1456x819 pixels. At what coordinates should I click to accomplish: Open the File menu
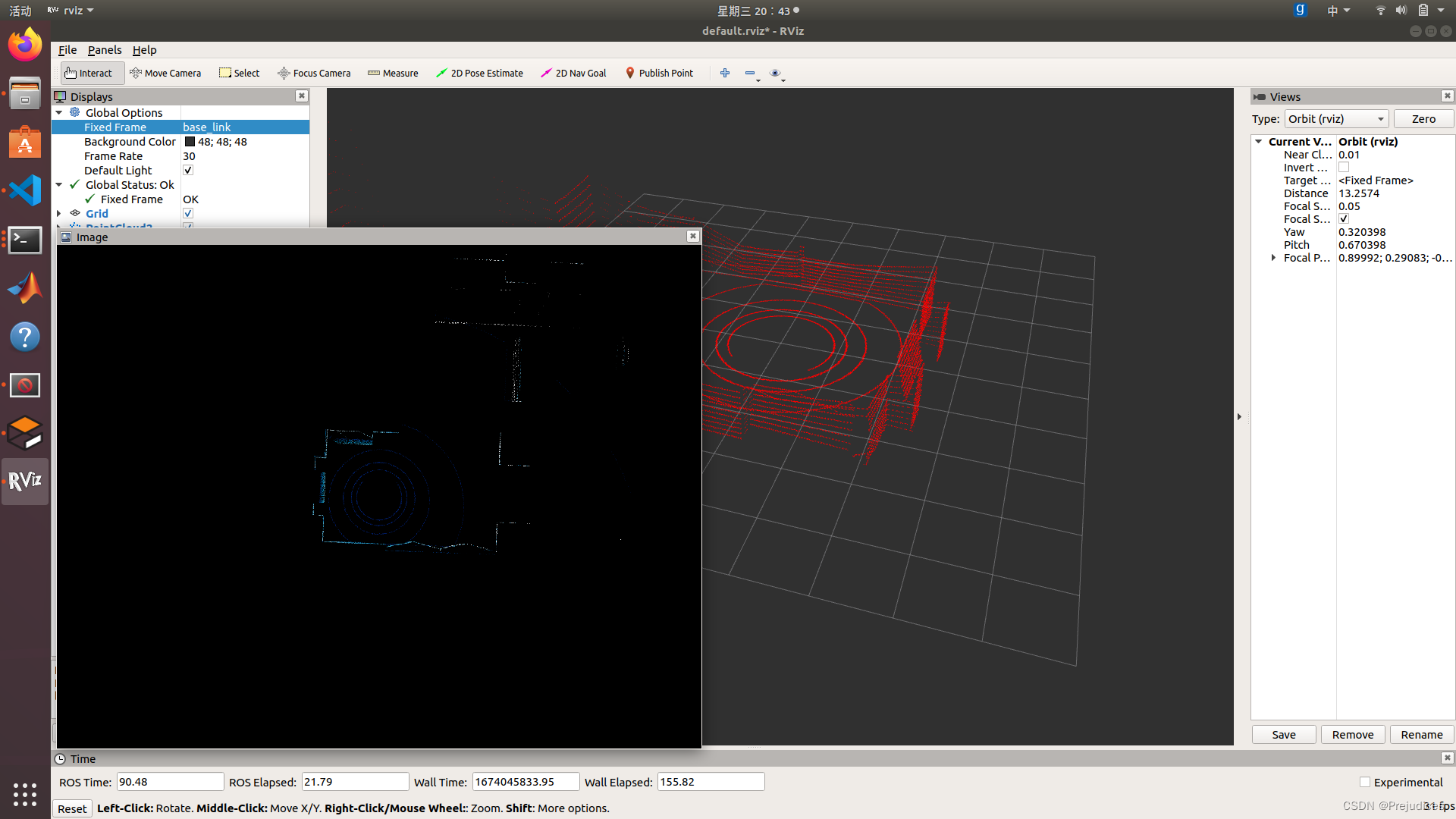tap(67, 50)
